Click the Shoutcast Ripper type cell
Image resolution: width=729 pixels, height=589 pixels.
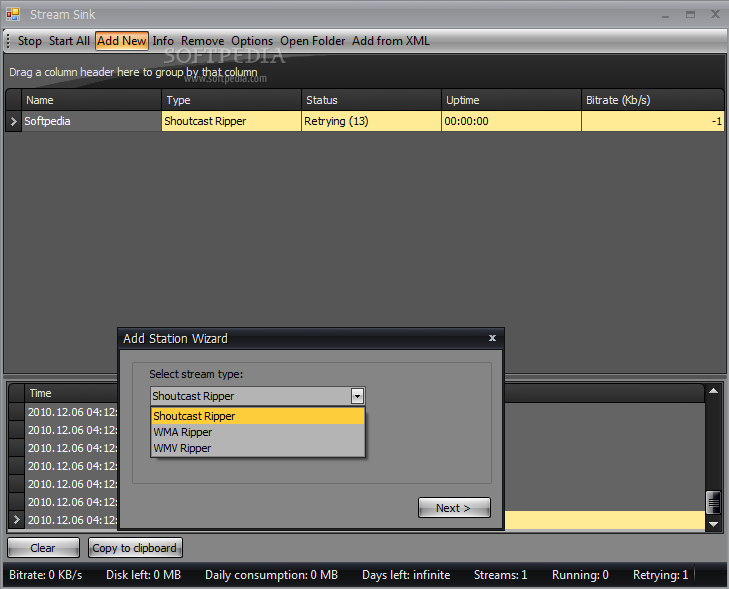coord(232,121)
